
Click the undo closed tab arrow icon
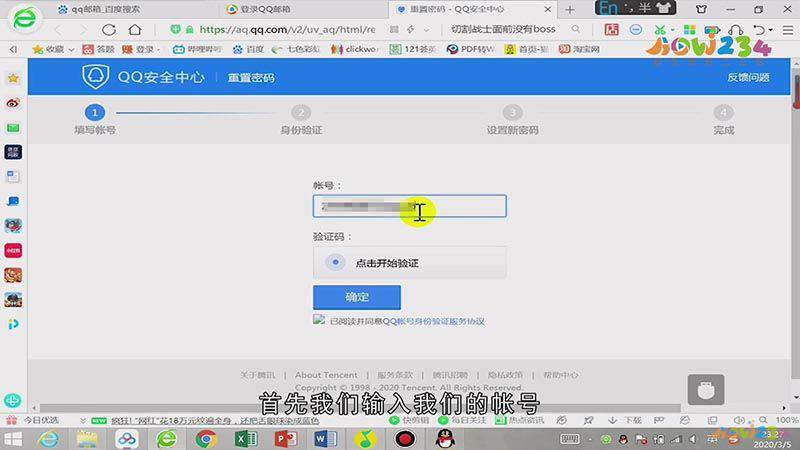(759, 30)
